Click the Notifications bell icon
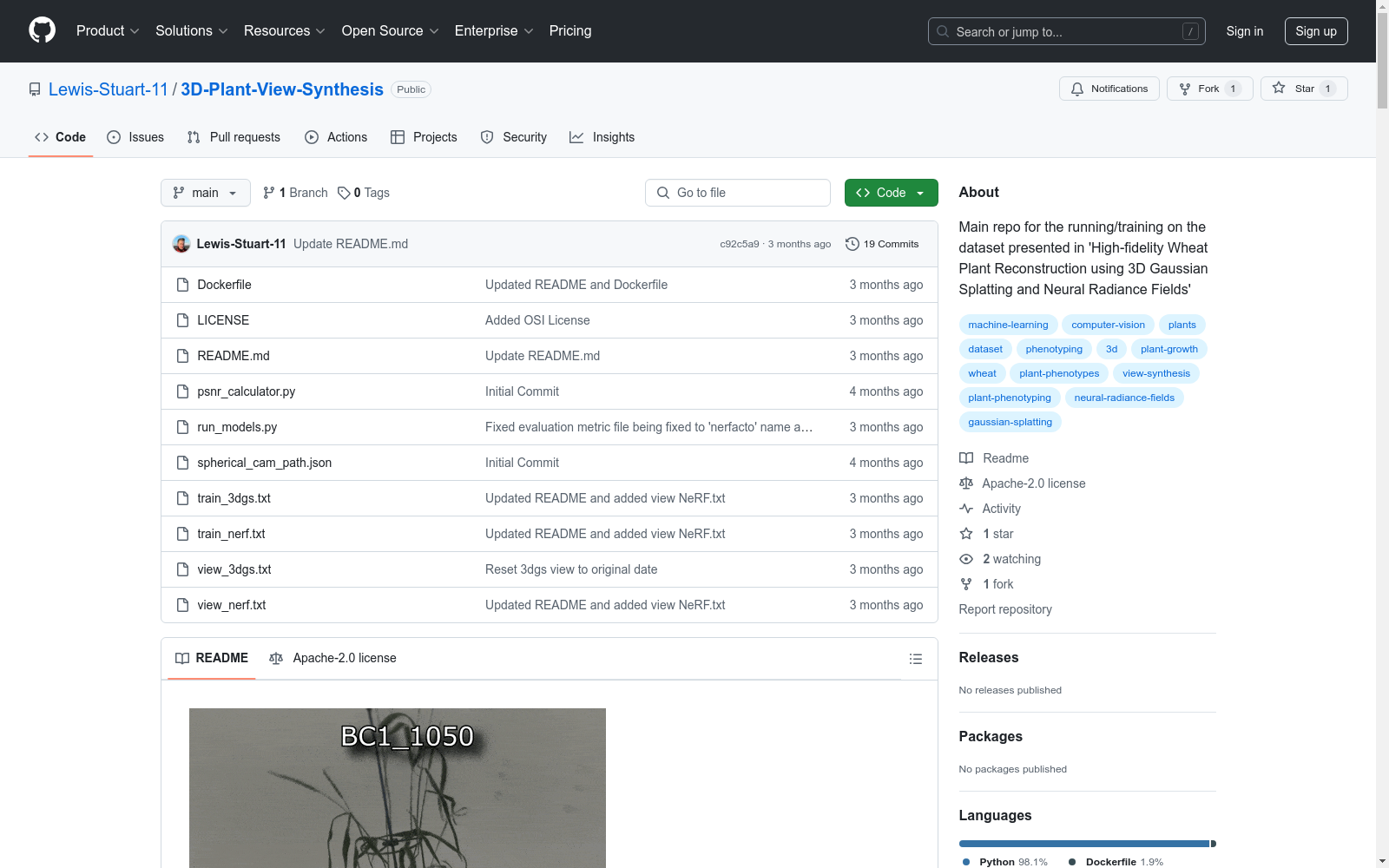This screenshot has height=868, width=1389. point(1077,89)
